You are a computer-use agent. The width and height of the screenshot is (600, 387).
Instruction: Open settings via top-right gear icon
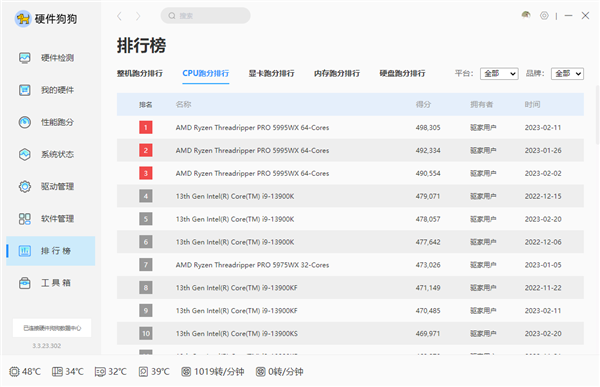tap(544, 16)
